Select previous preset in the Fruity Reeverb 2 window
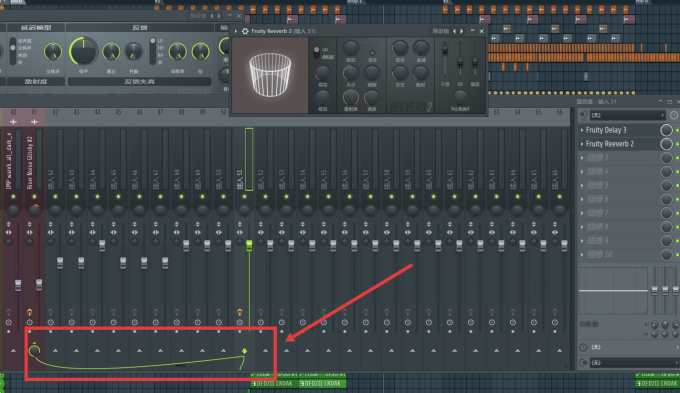 454,31
